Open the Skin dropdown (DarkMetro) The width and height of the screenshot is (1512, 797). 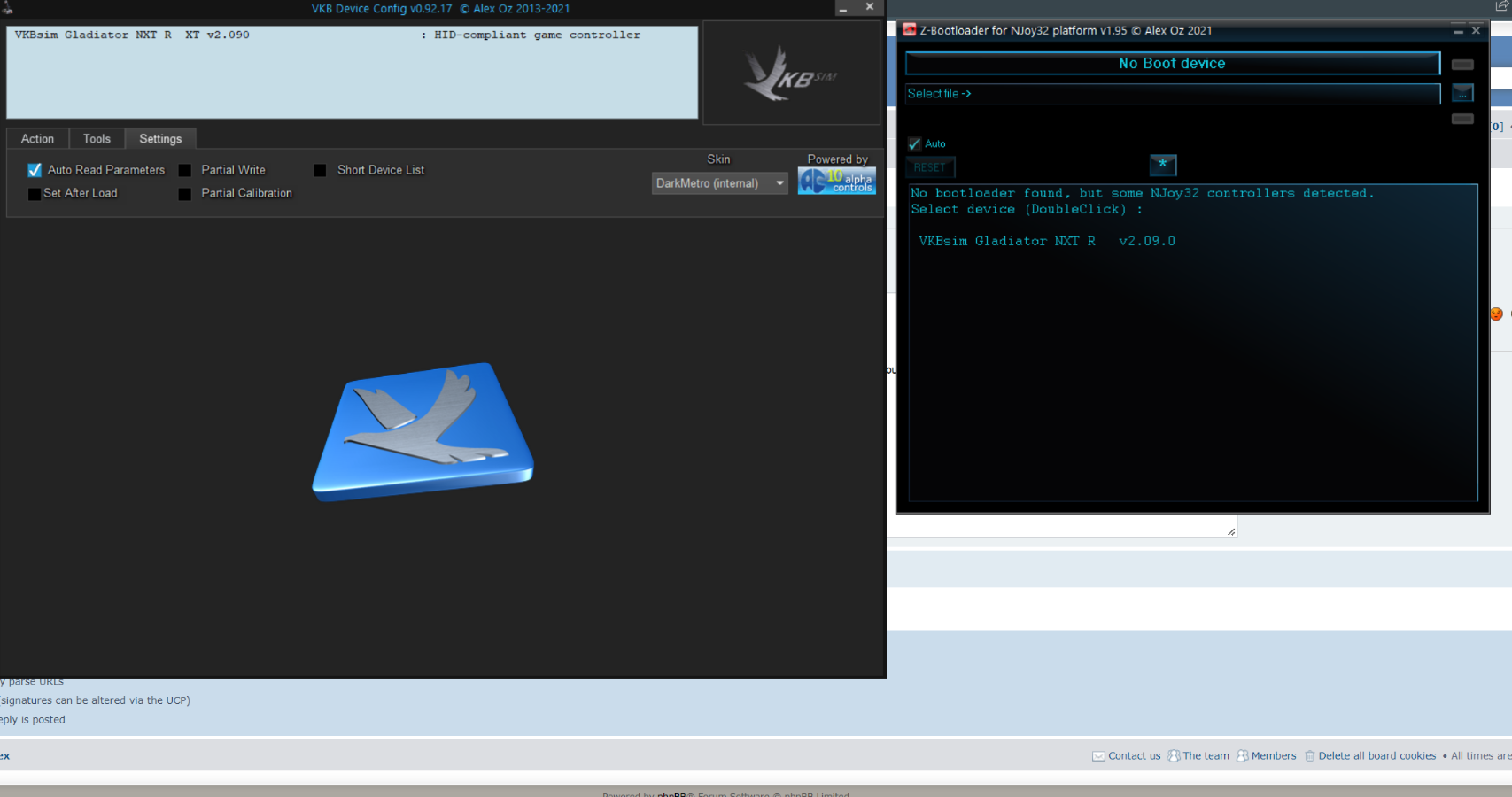pos(719,183)
